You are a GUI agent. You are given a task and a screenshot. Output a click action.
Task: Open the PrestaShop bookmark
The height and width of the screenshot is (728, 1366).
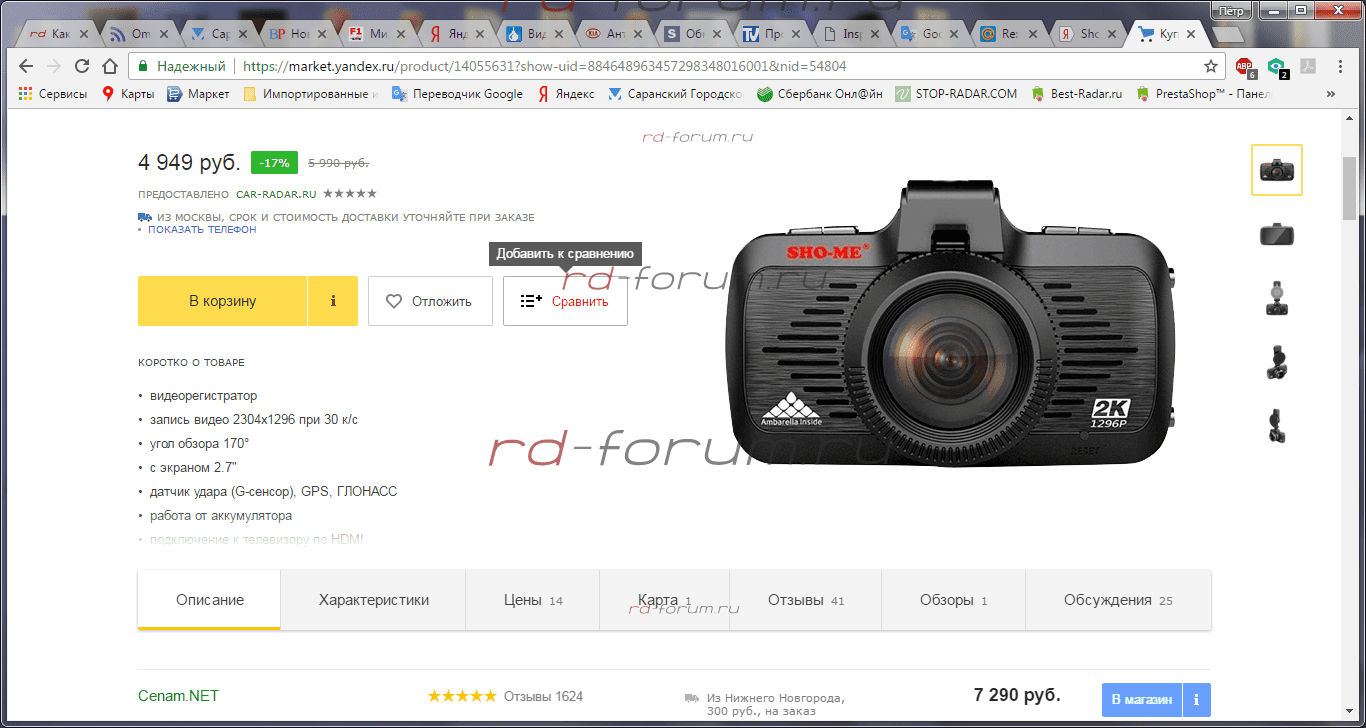pyautogui.click(x=1203, y=94)
